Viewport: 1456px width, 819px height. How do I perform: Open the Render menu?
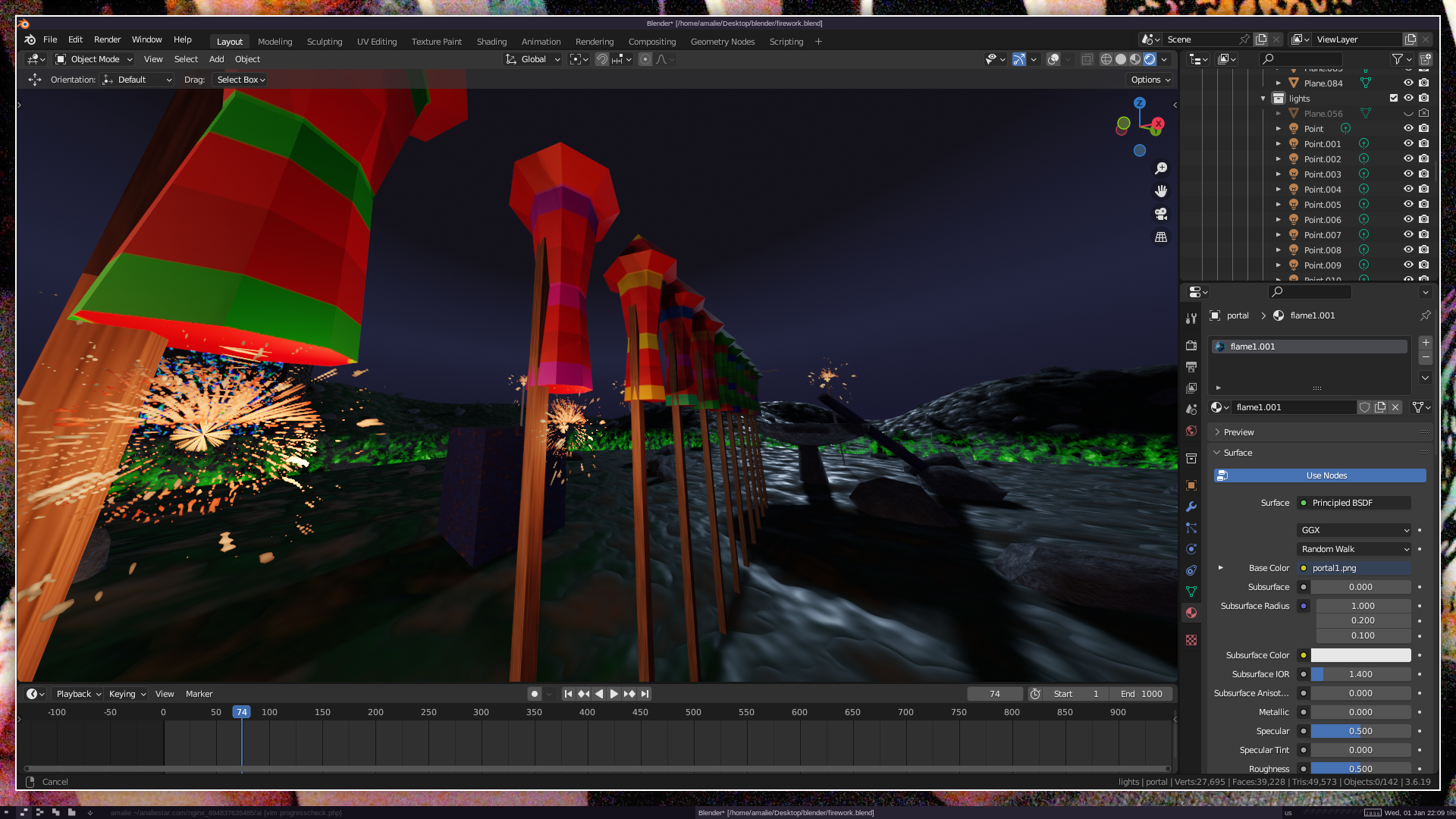click(107, 39)
